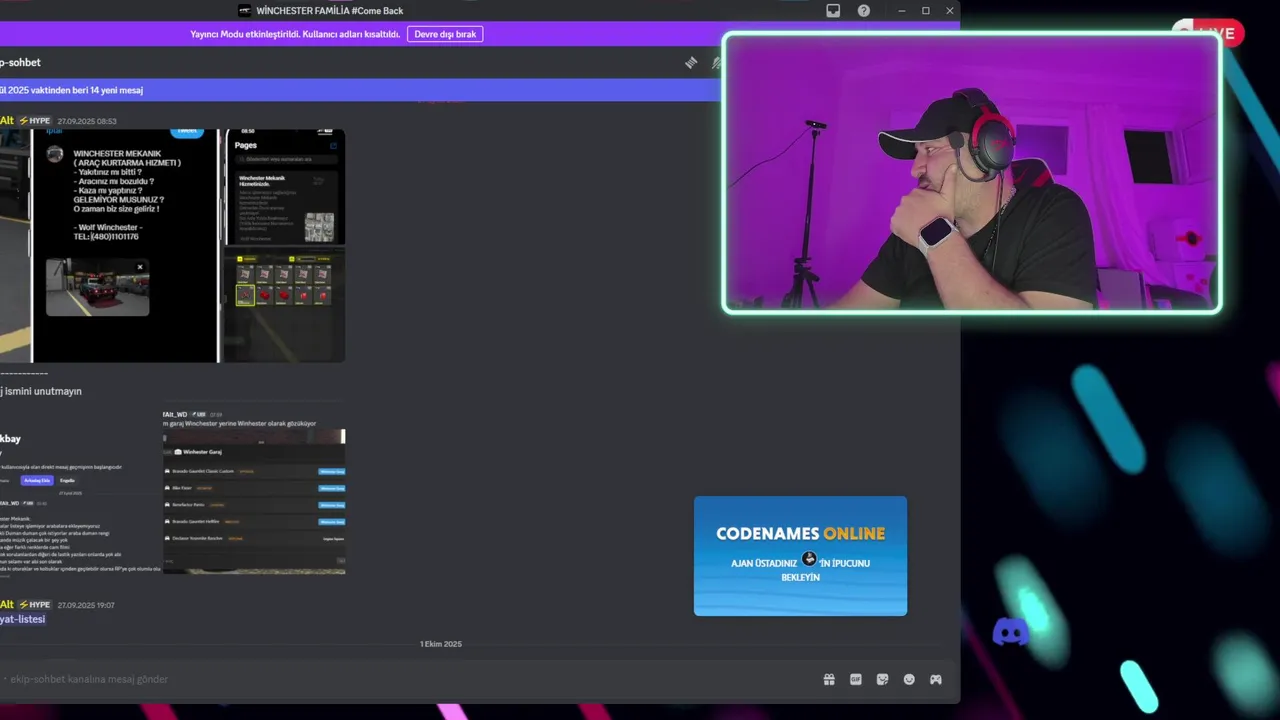Viewport: 1280px width, 720px height.
Task: Open the Discord inbox icon
Action: pyautogui.click(x=833, y=11)
